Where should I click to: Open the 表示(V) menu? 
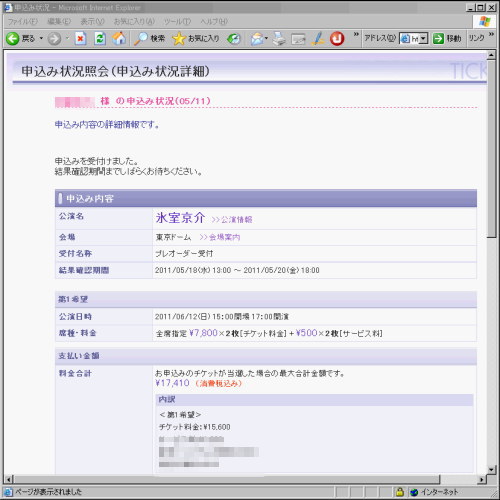[92, 22]
